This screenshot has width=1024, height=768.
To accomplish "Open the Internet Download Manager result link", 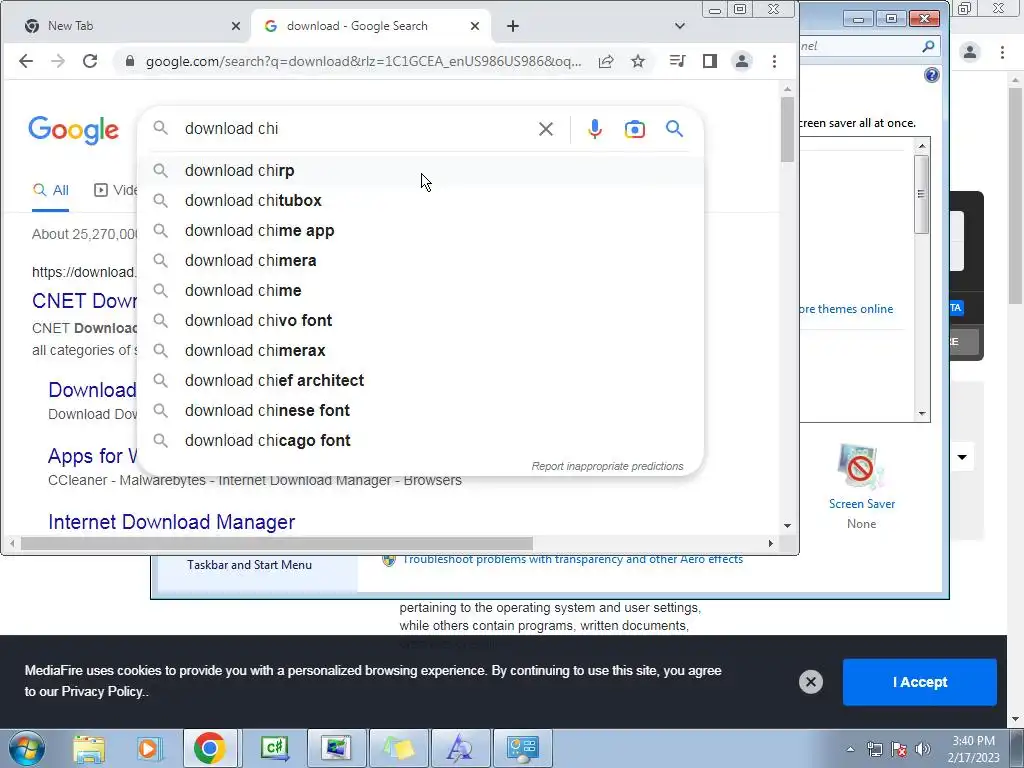I will pos(172,522).
